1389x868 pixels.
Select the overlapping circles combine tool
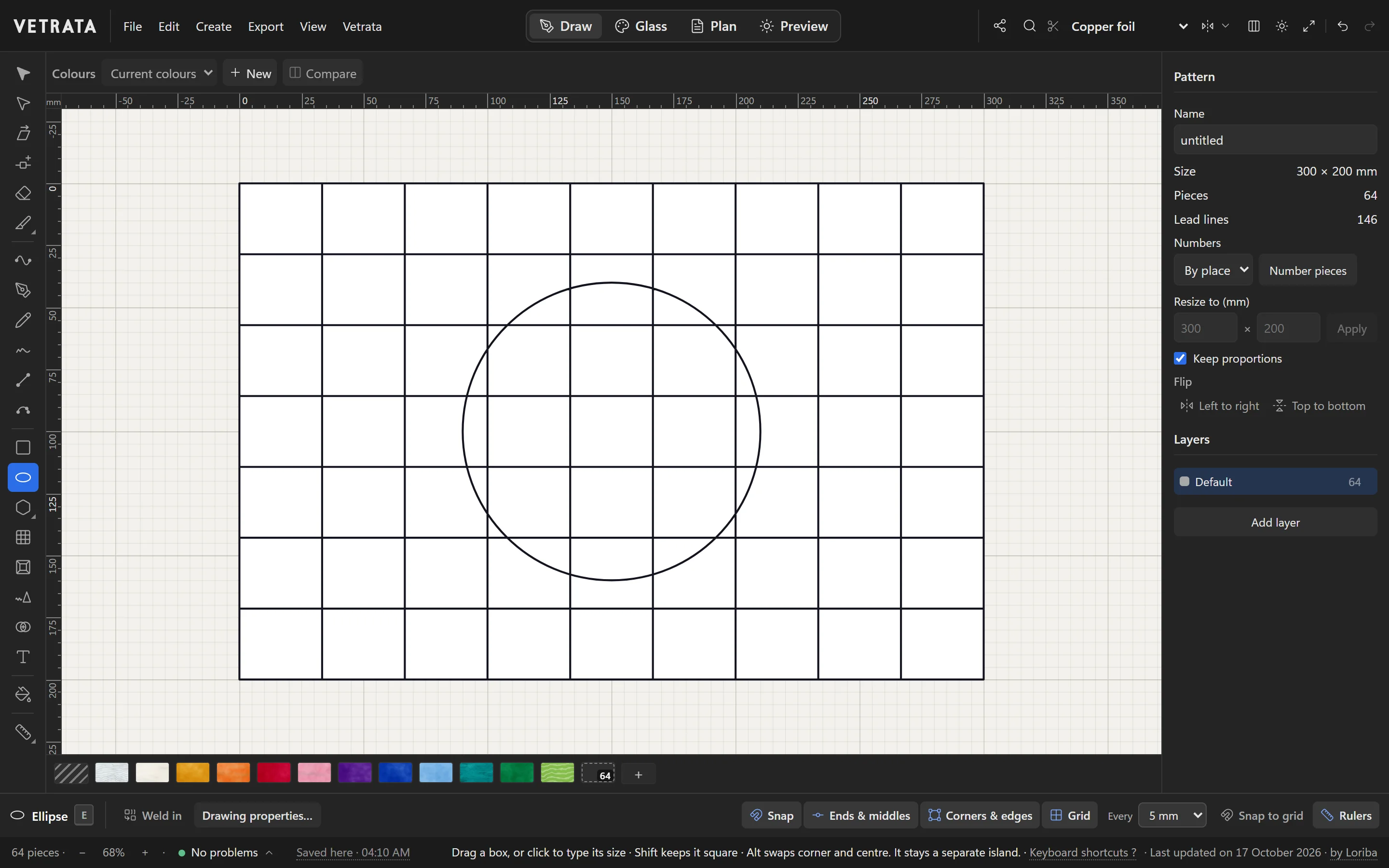[23, 627]
